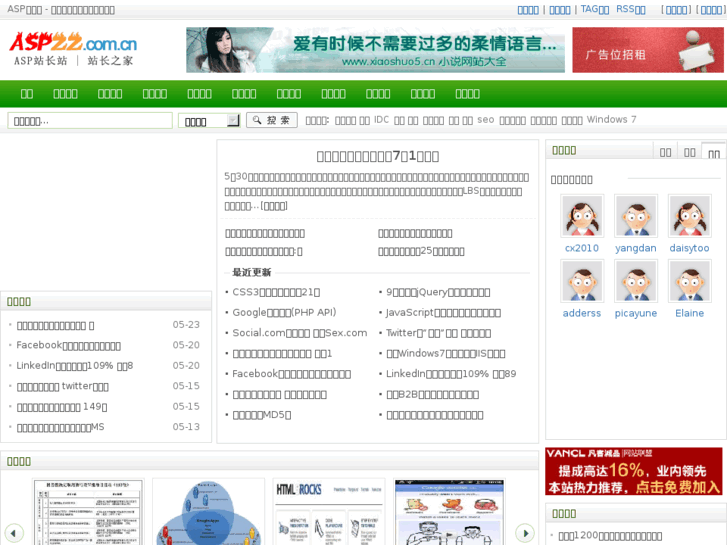The height and width of the screenshot is (545, 727).
Task: Open the Google PHP API article link
Action: click(x=284, y=313)
